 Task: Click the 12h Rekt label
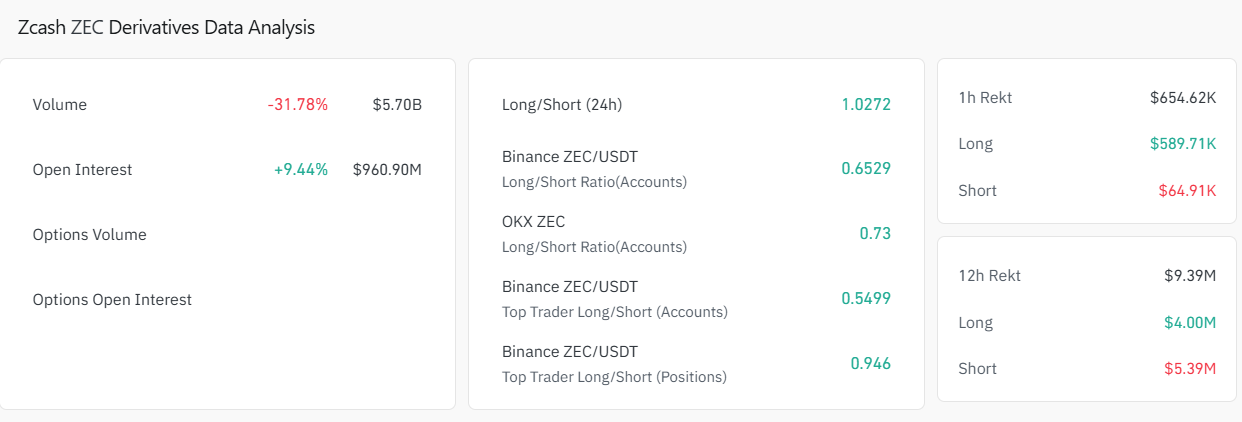tap(989, 275)
